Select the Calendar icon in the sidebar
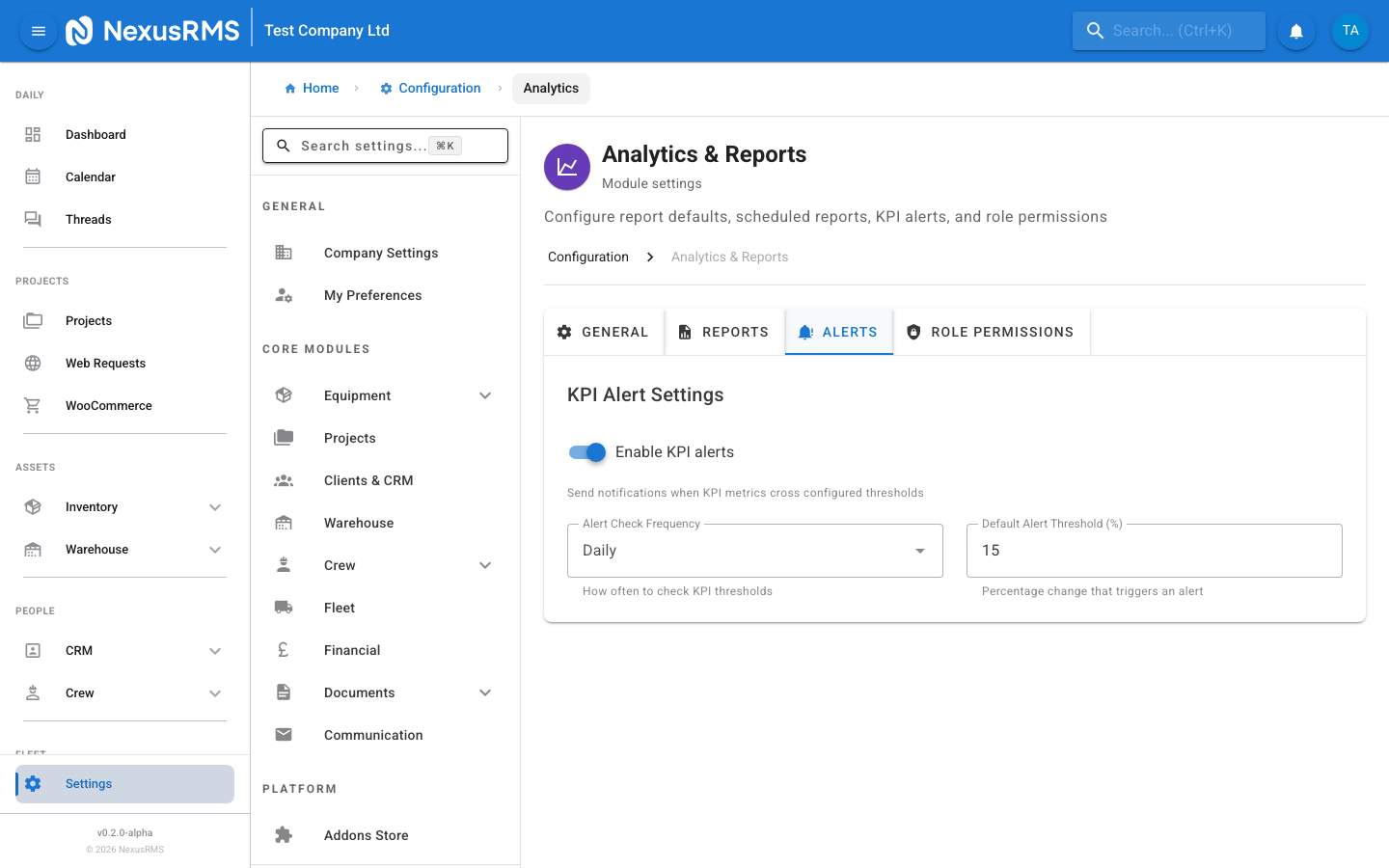1389x868 pixels. pyautogui.click(x=32, y=176)
